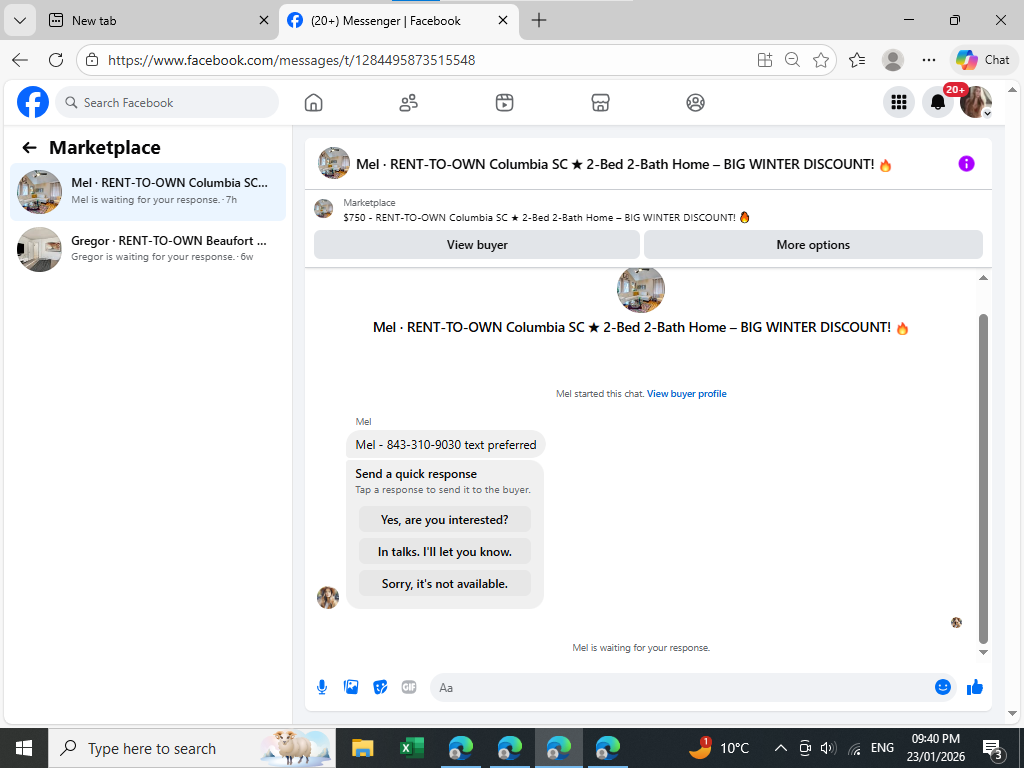Open Windows Start menu
The width and height of the screenshot is (1024, 768).
24,748
